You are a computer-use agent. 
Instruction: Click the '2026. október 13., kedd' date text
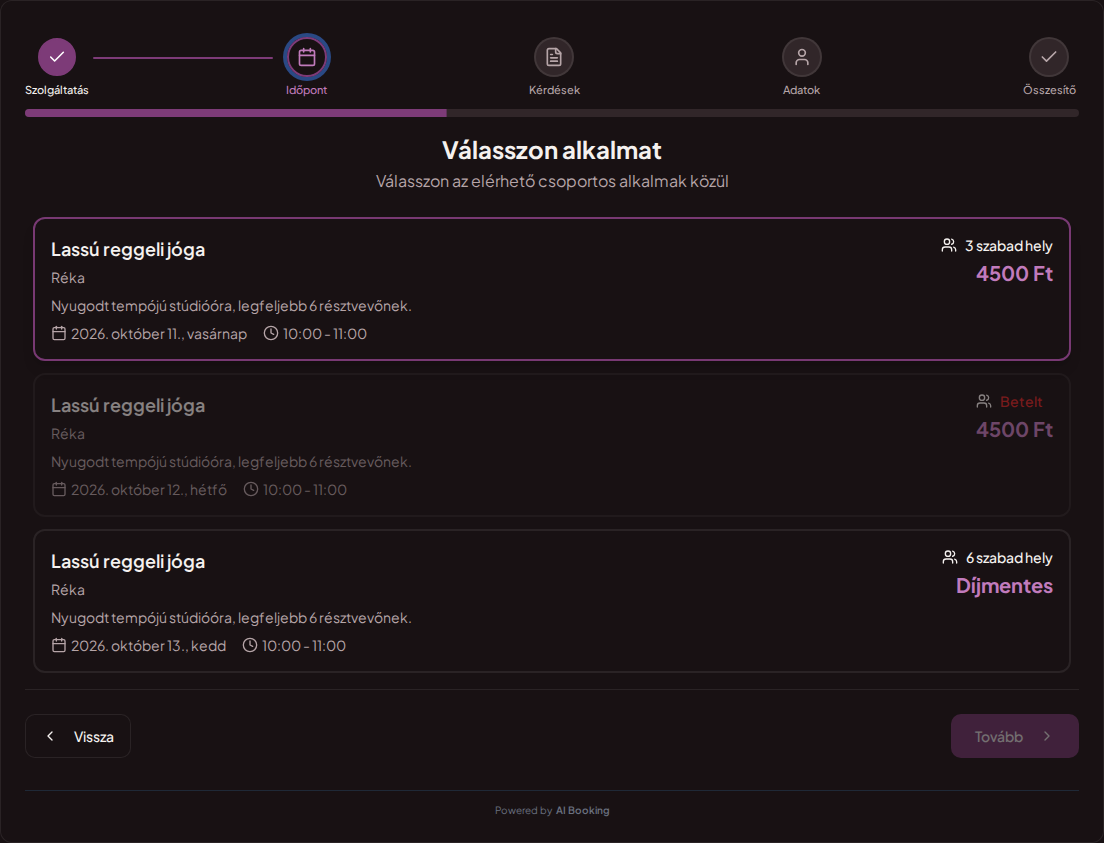click(149, 646)
